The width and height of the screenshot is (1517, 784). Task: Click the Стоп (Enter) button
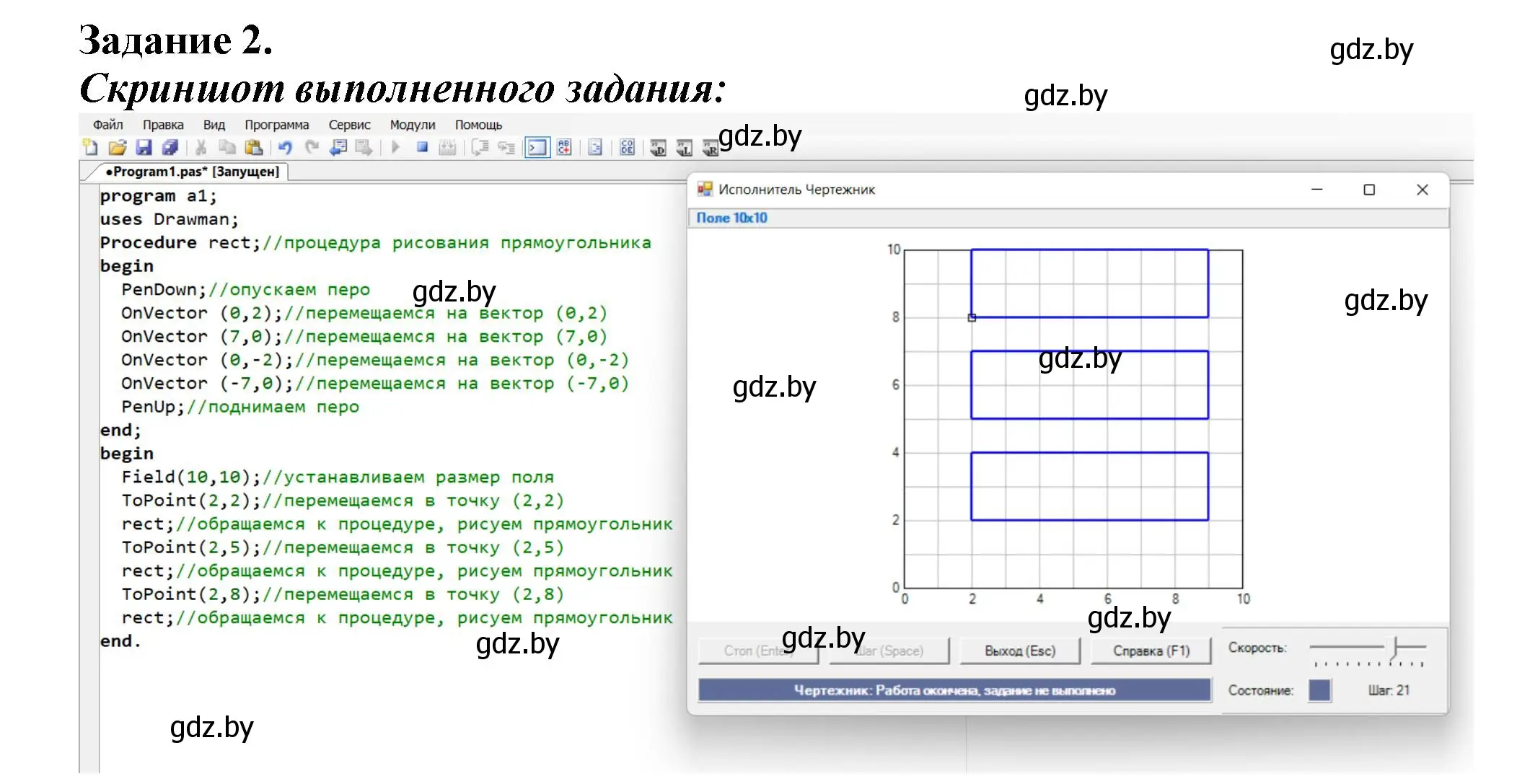click(758, 651)
